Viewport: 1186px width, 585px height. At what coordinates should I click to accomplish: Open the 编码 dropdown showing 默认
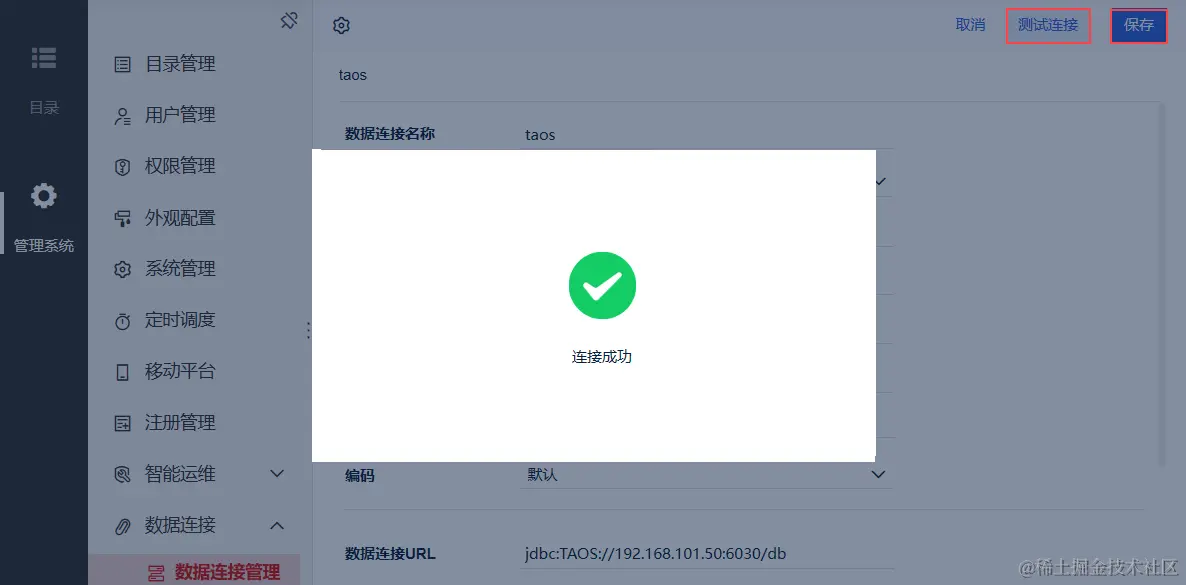(x=706, y=475)
